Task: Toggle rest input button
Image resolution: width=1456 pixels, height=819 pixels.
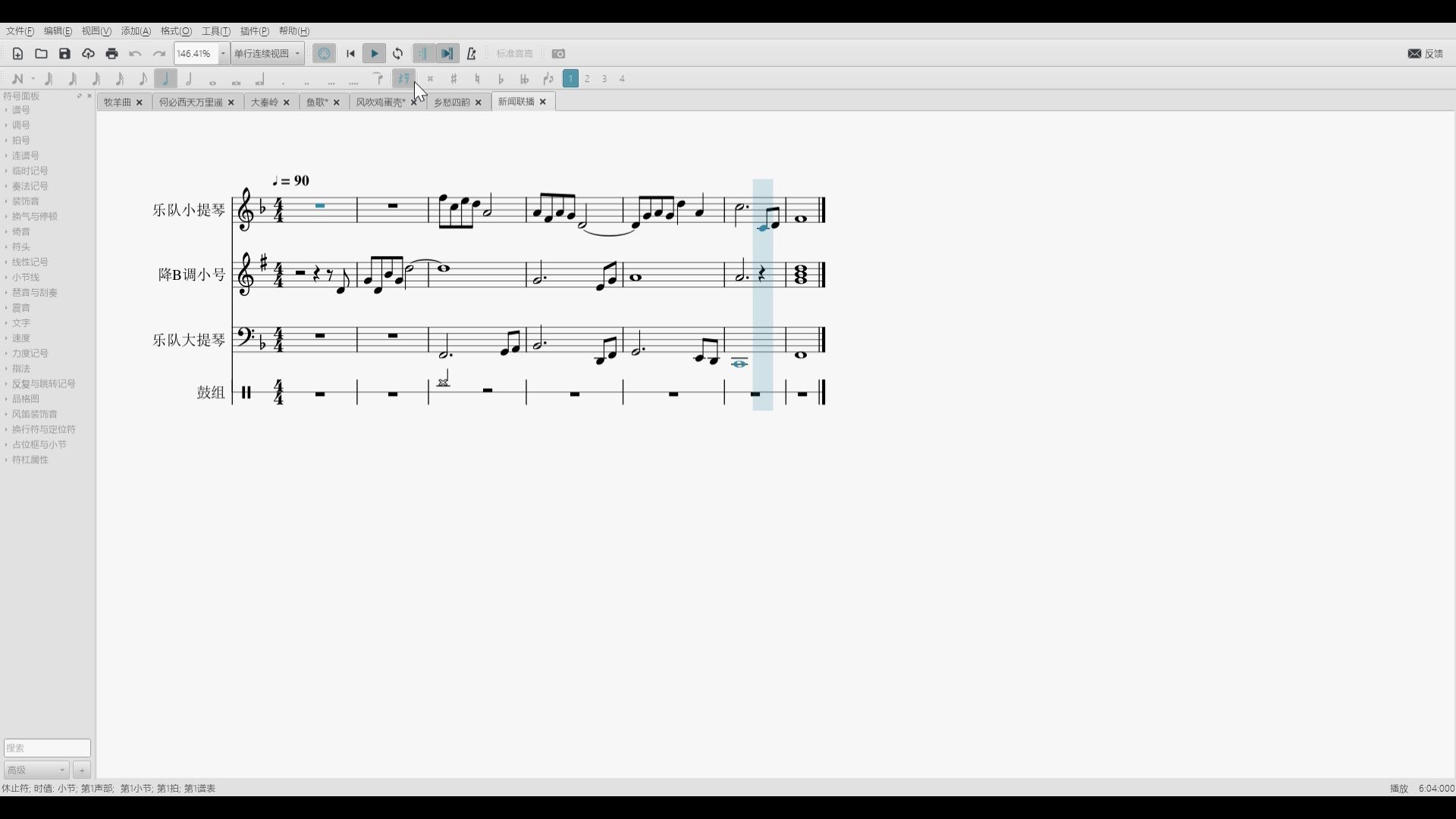Action: point(403,79)
